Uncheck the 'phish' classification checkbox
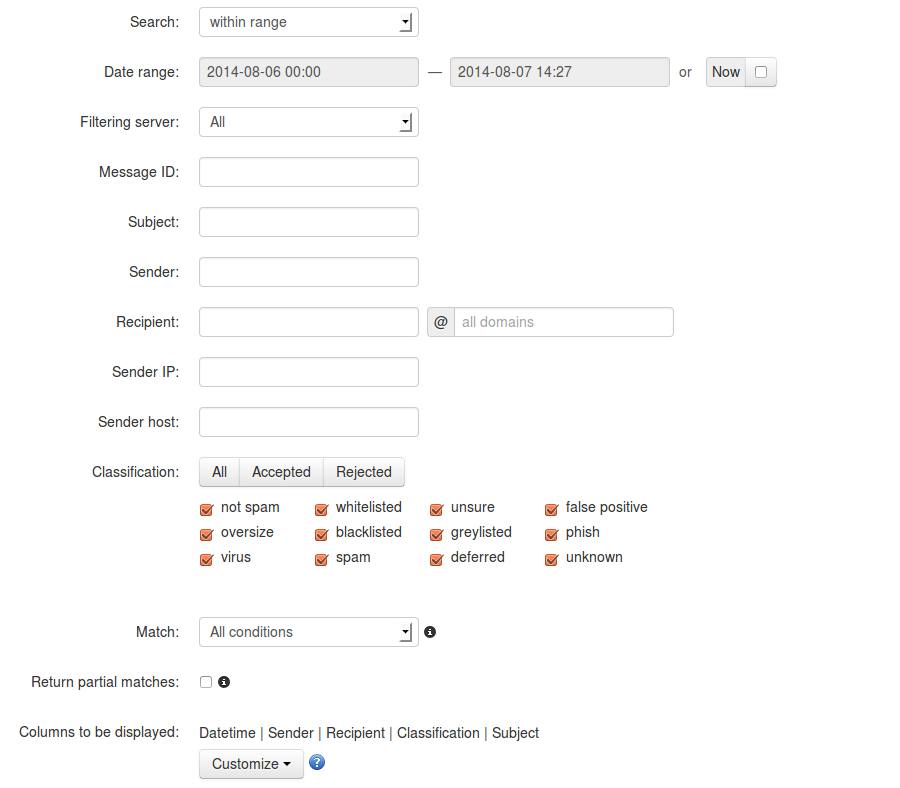This screenshot has height=788, width=900. pyautogui.click(x=552, y=534)
